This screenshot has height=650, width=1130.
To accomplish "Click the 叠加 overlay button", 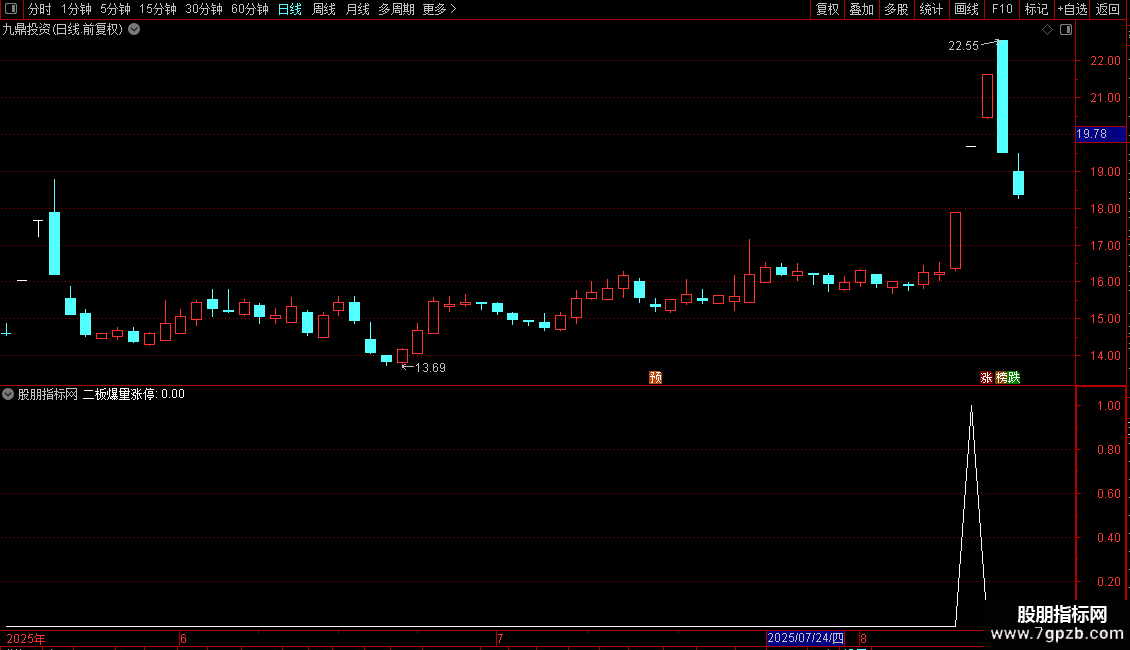I will [x=861, y=9].
